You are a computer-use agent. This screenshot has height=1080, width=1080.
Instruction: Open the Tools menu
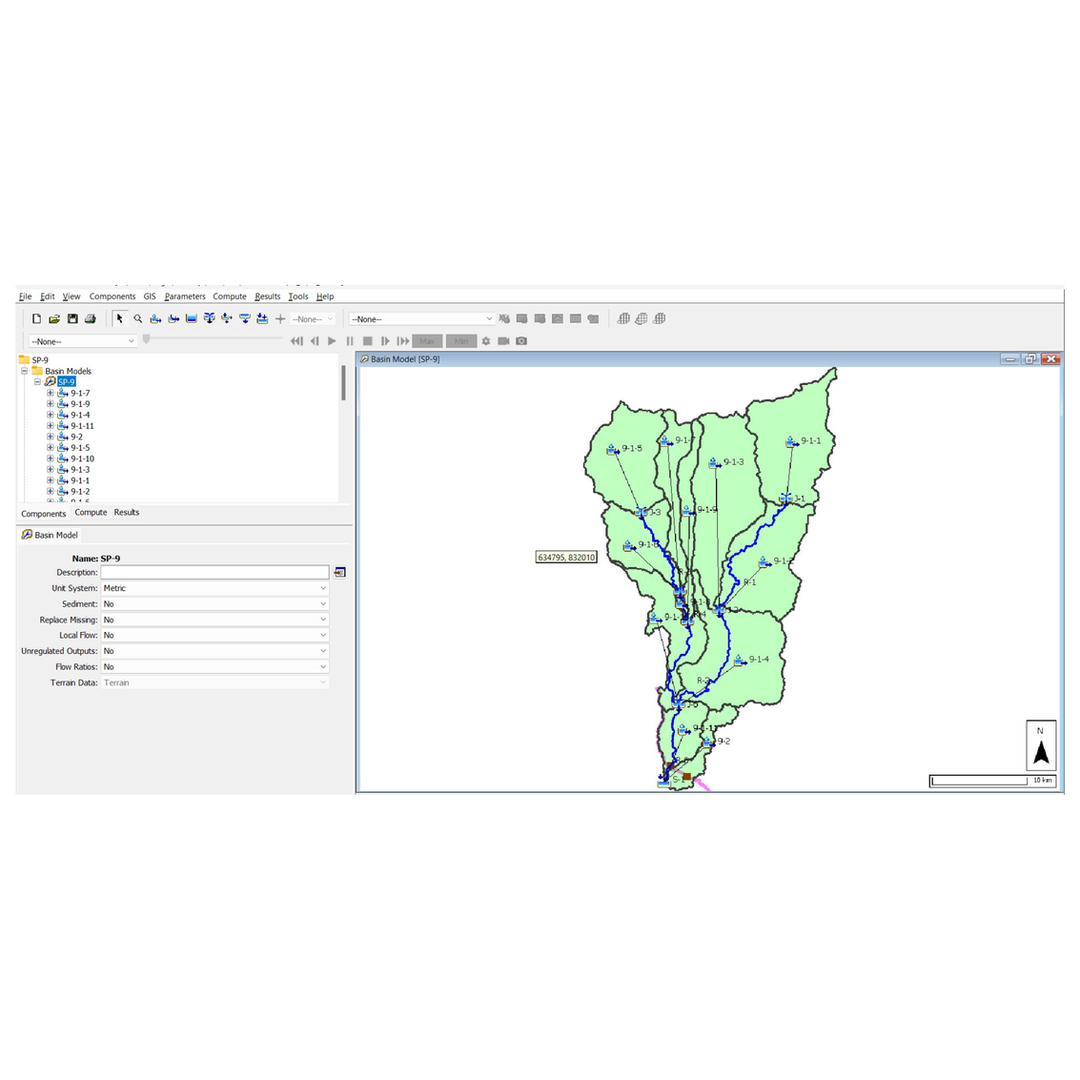pyautogui.click(x=298, y=296)
